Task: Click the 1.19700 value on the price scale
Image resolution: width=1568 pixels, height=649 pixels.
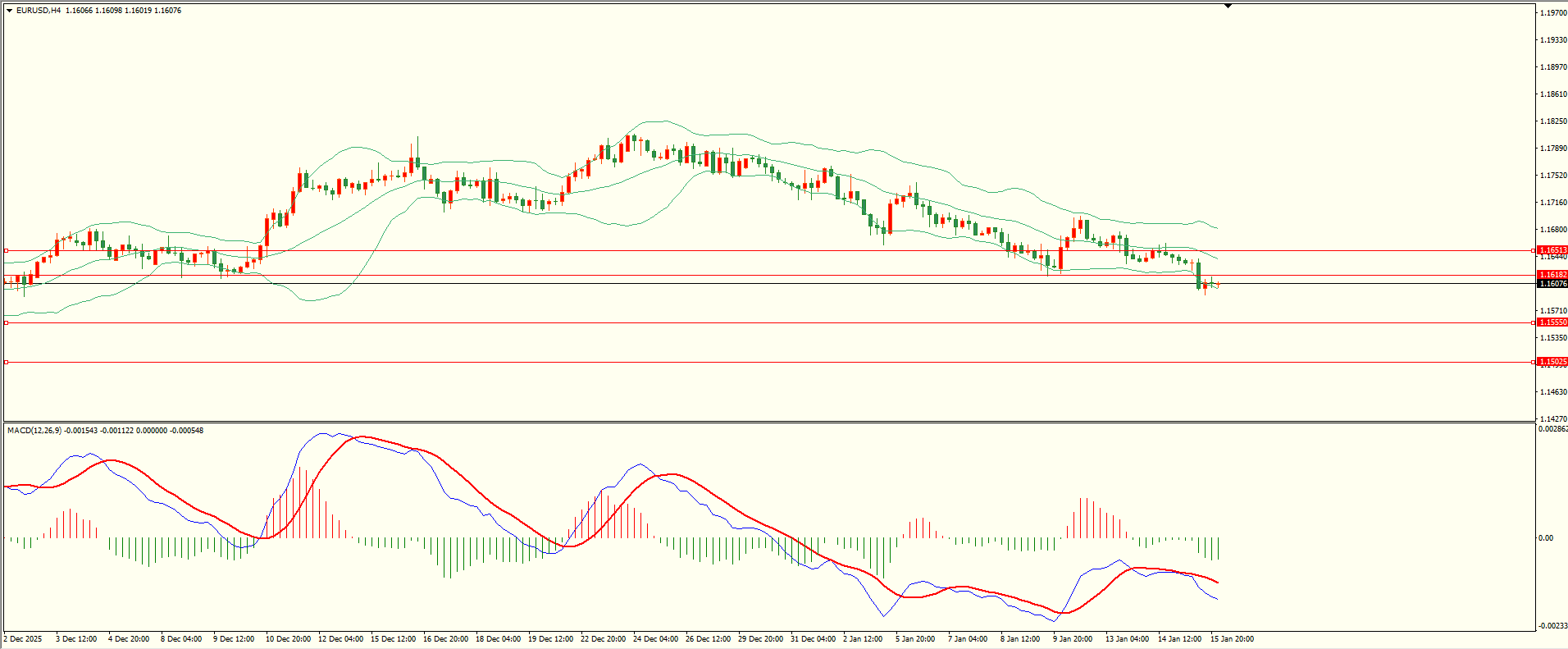Action: click(x=1554, y=13)
